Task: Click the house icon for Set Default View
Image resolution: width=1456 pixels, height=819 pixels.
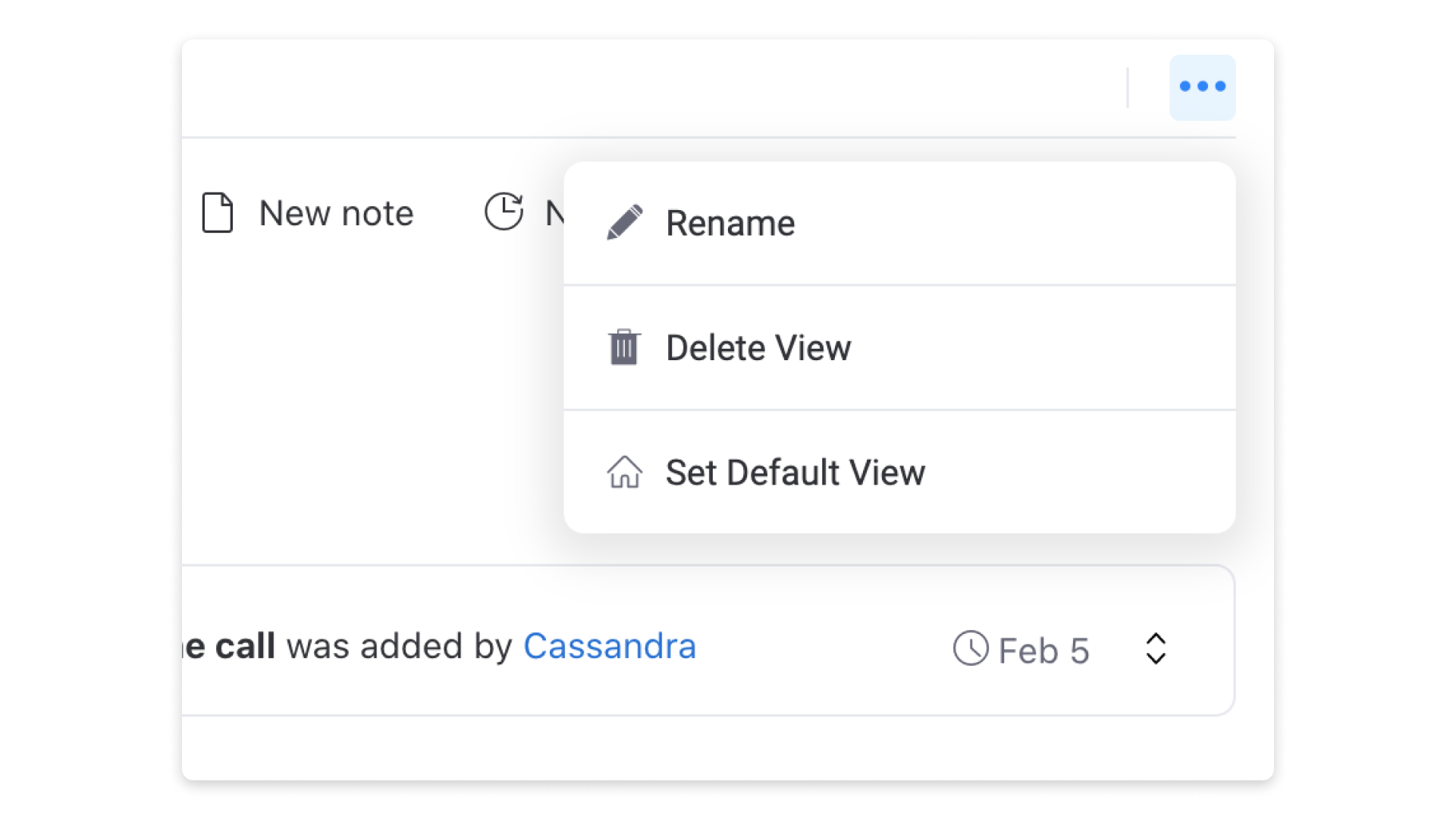Action: (x=625, y=472)
